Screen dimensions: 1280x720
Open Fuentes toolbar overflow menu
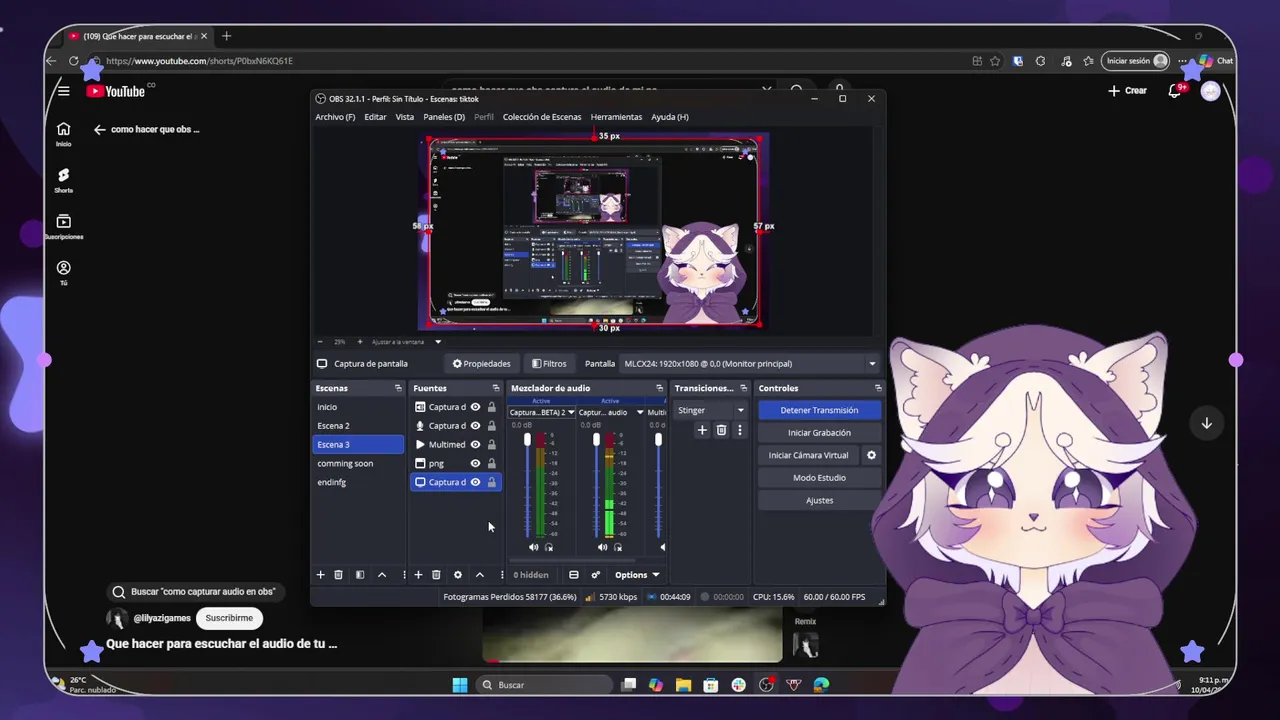[502, 575]
